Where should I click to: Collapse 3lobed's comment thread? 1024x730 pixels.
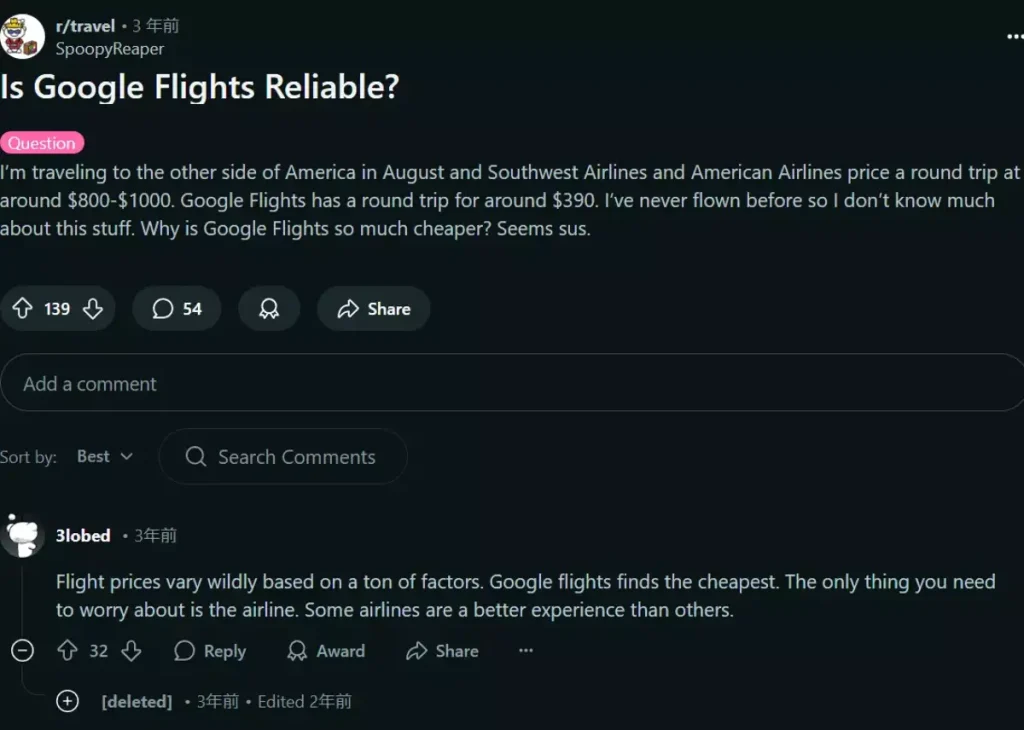(x=22, y=651)
